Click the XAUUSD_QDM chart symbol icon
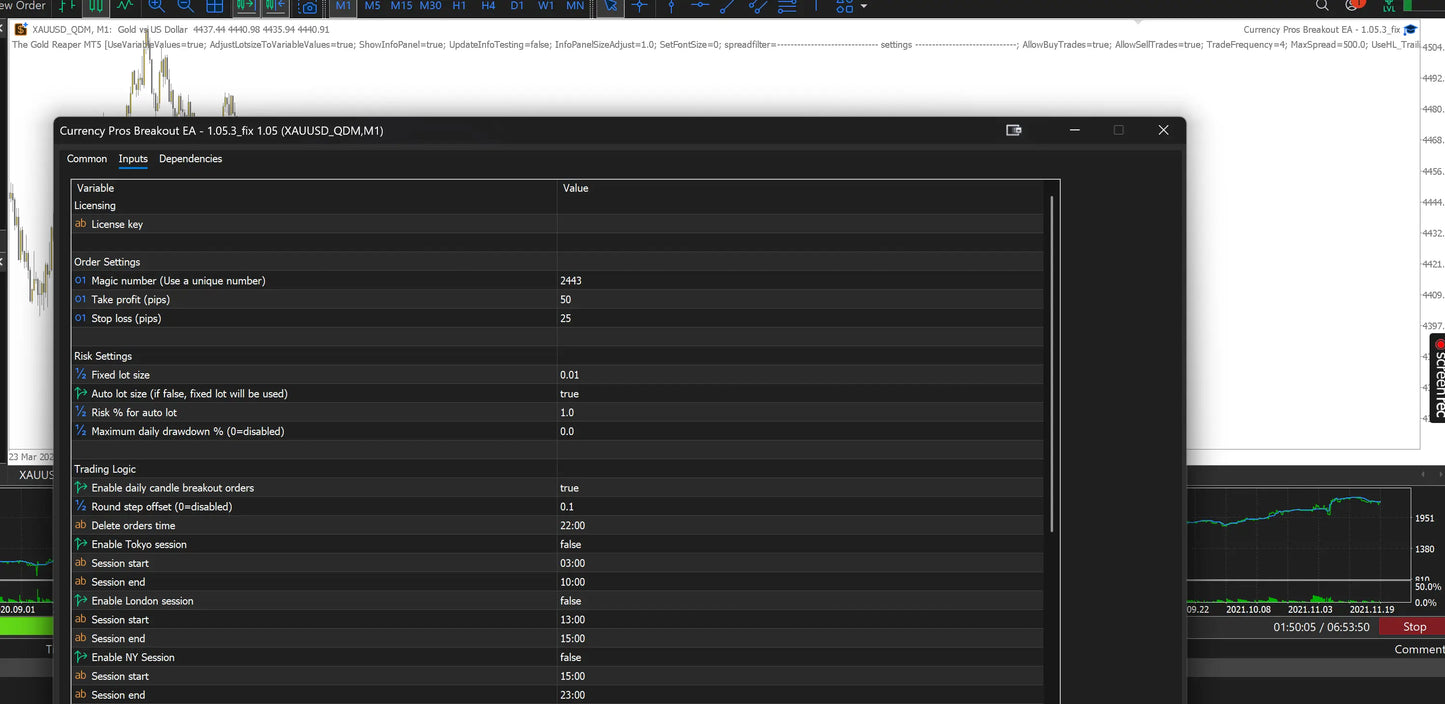This screenshot has width=1445, height=704. tap(21, 30)
